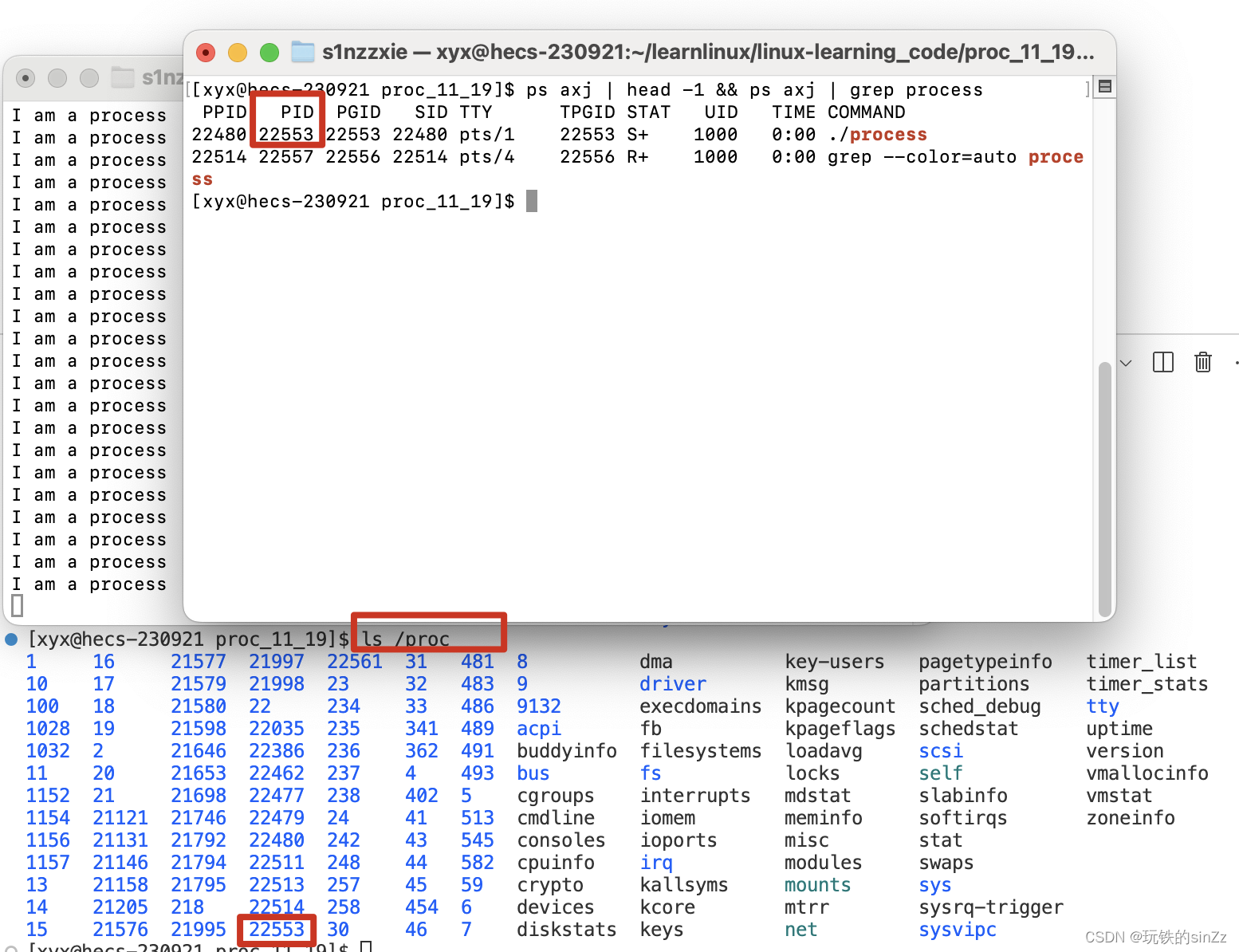Click the 'sys' directory entry
Viewport: 1239px width, 952px height.
tap(935, 885)
